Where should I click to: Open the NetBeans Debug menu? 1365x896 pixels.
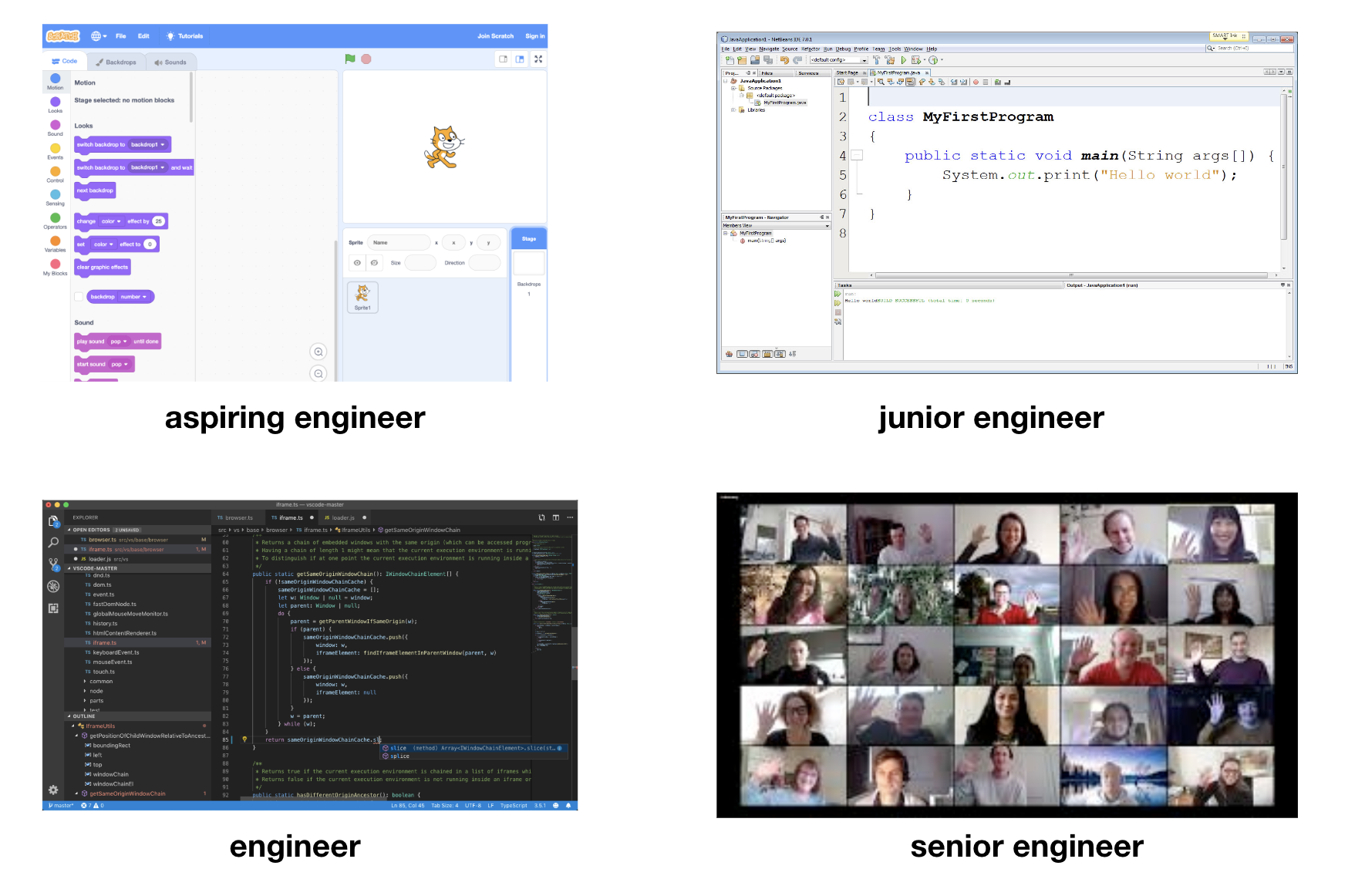click(x=843, y=49)
